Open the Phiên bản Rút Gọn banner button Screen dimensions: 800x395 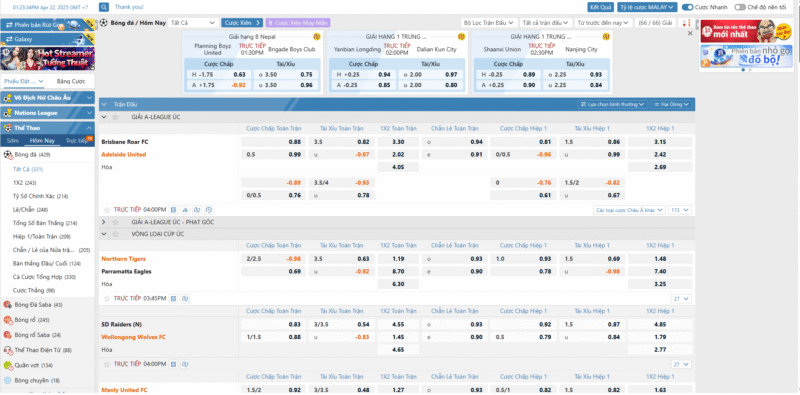(48, 25)
